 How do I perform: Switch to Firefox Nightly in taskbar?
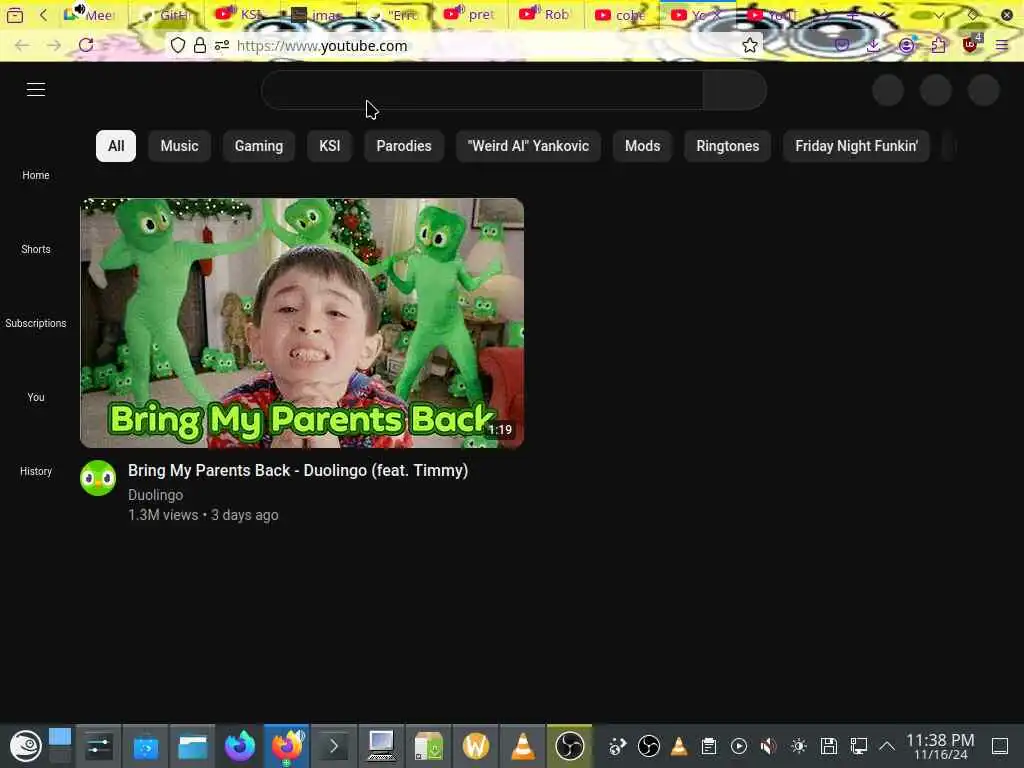[240, 746]
